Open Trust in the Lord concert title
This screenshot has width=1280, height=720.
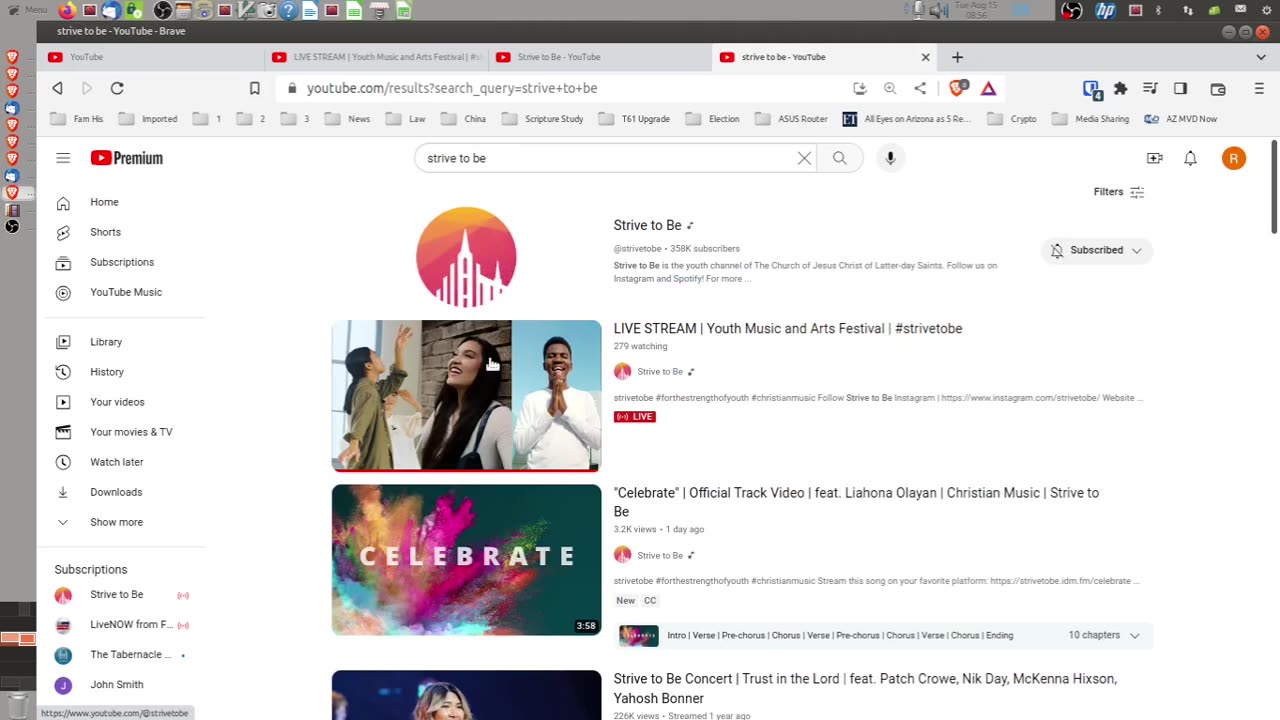(865, 688)
